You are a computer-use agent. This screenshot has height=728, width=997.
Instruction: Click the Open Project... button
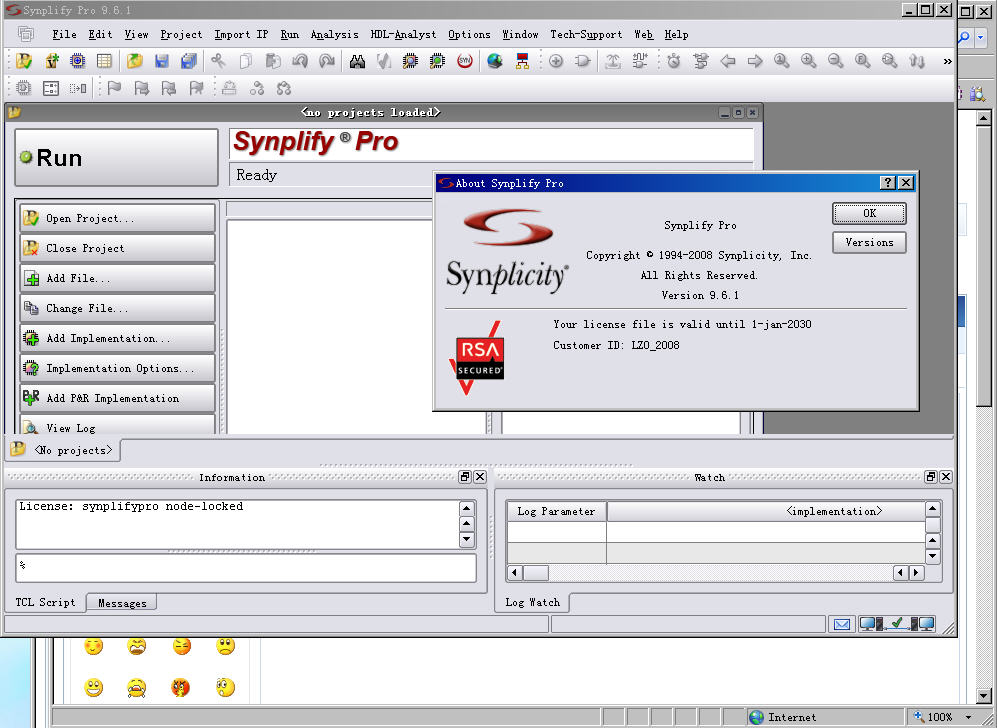pos(118,218)
